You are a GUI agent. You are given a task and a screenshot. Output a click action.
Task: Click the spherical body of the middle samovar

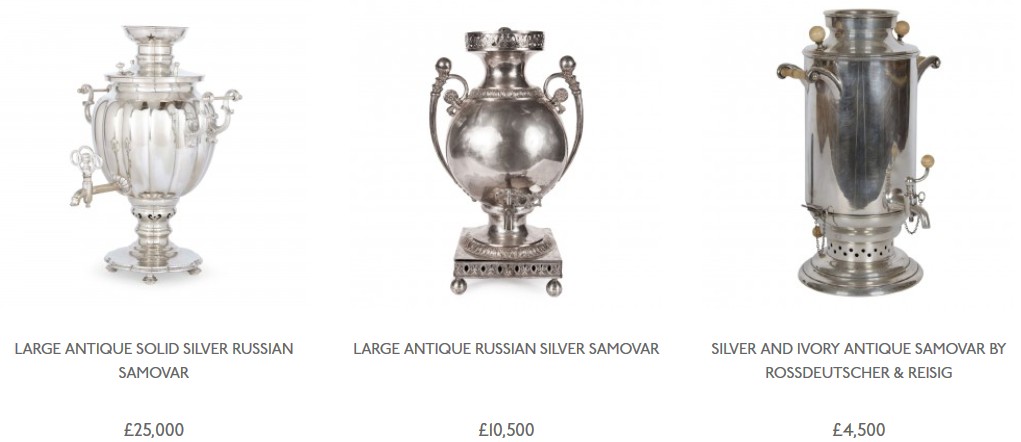506,147
